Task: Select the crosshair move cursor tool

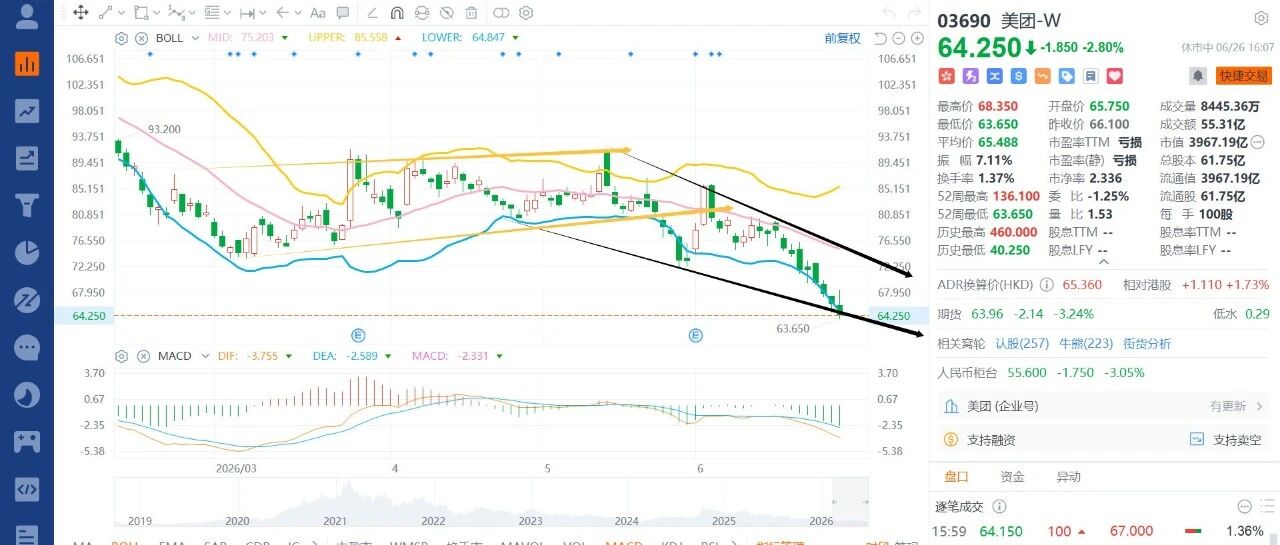Action: 81,13
